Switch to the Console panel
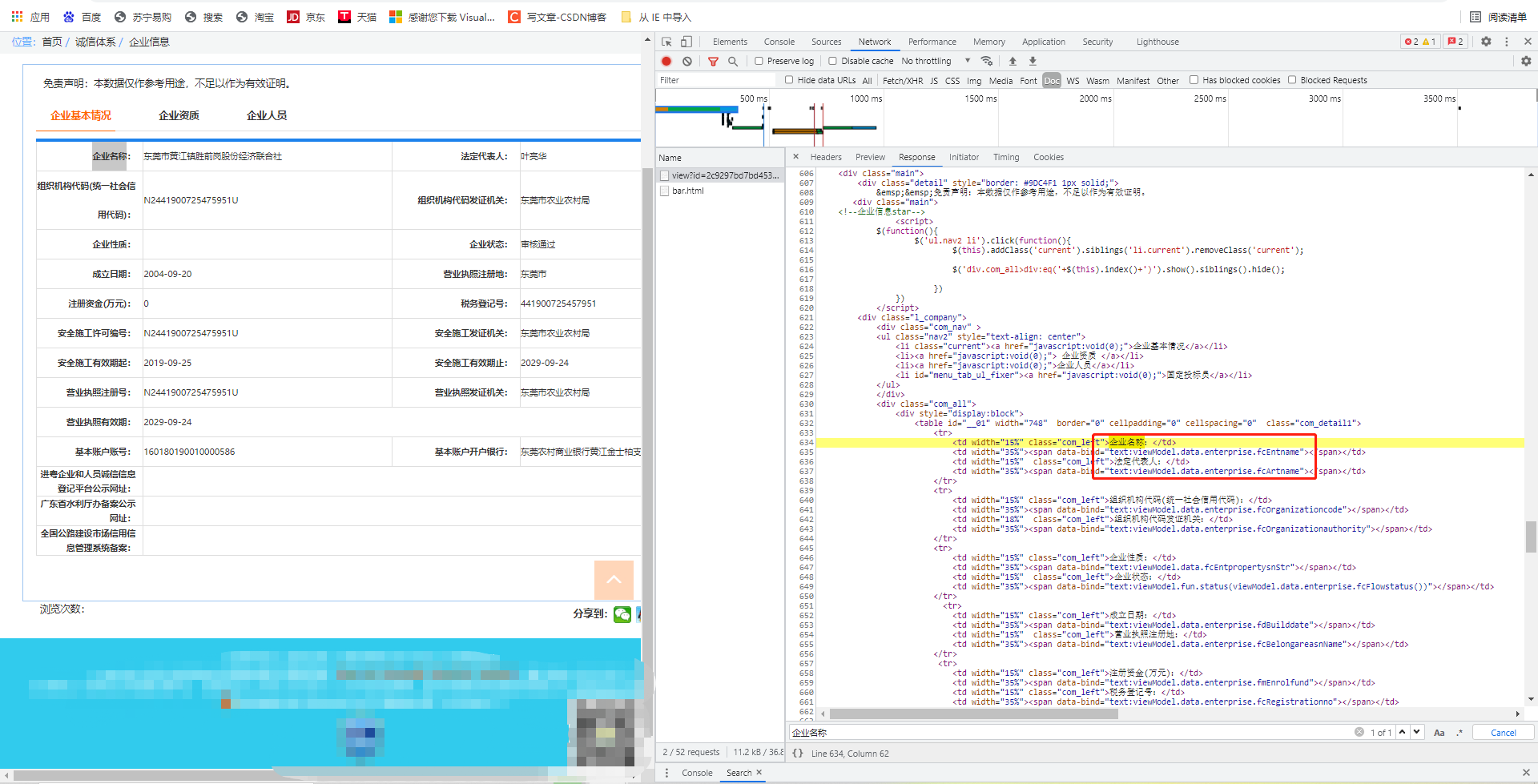Viewport: 1538px width, 784px height. click(x=779, y=42)
